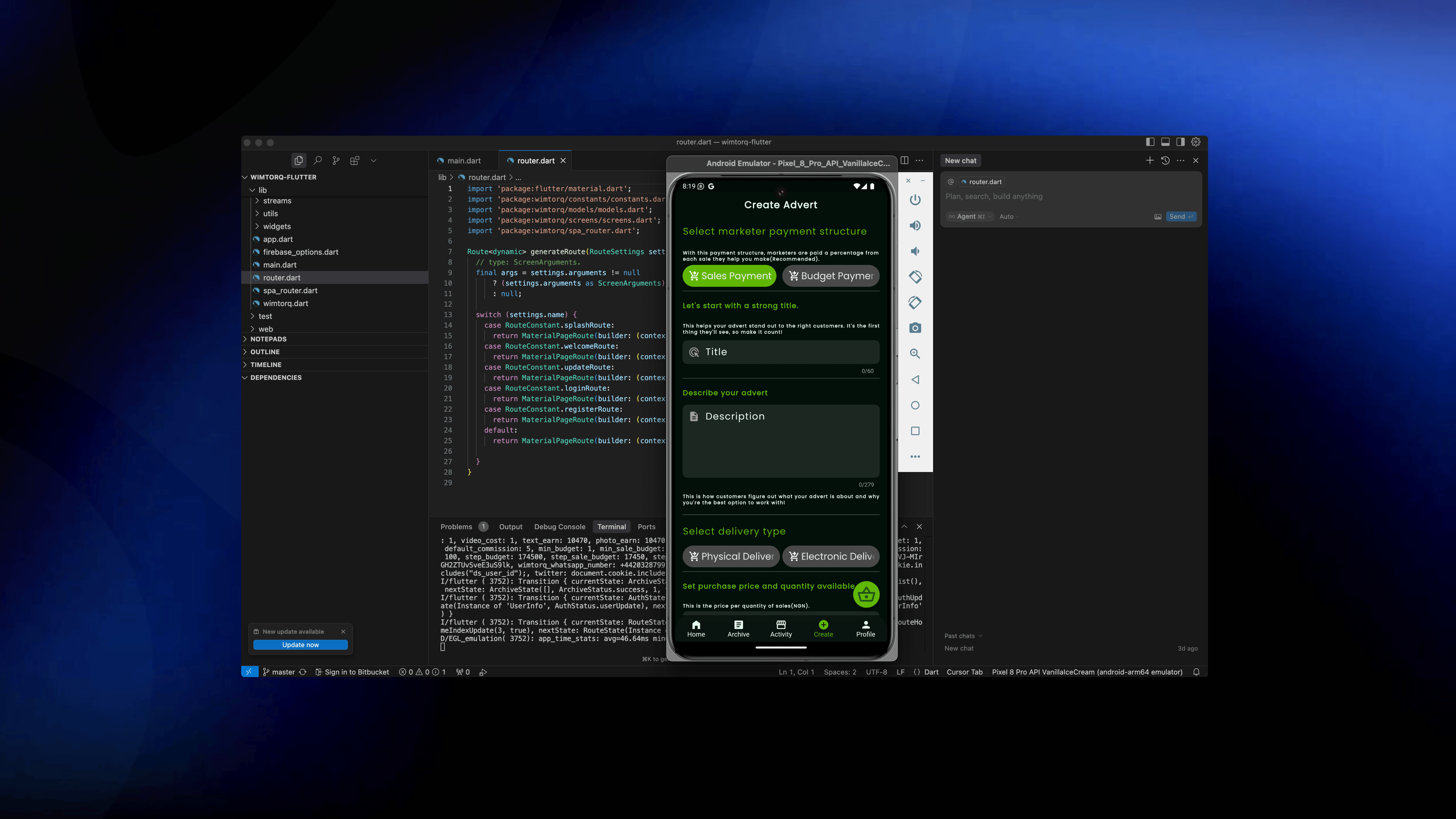Show chat history clock icon

click(x=1166, y=160)
